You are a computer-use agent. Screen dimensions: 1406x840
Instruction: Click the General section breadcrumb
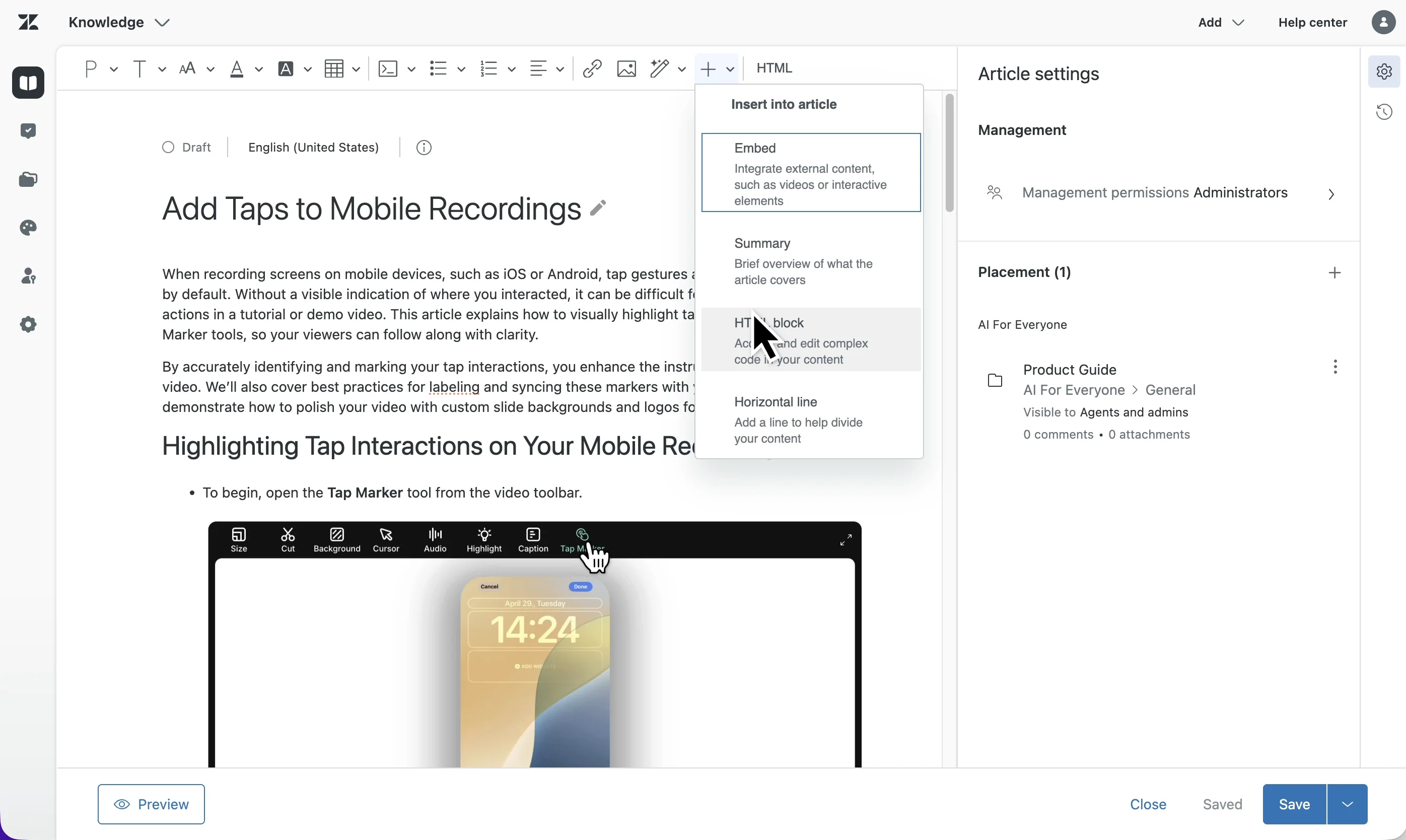click(x=1170, y=390)
